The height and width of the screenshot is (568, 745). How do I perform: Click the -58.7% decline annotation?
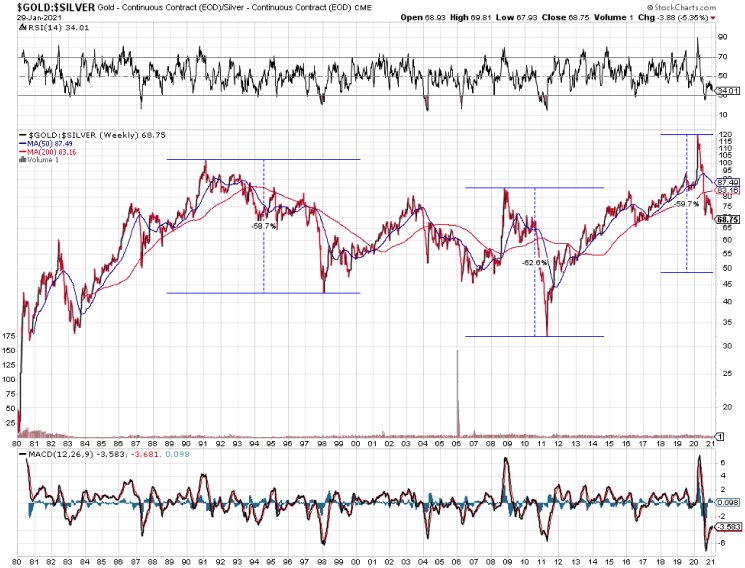tap(264, 226)
